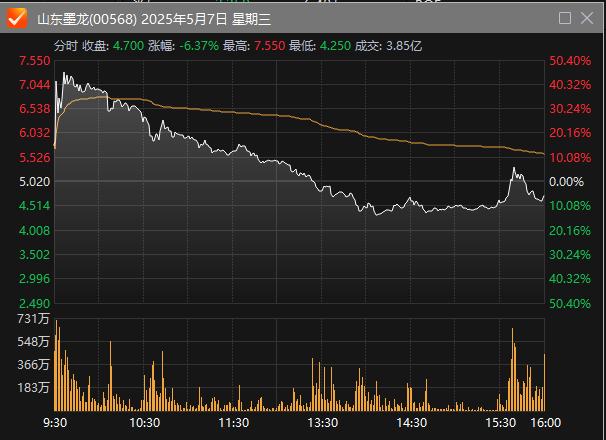Click the 2.996 price axis label
Viewport: 606px width, 440px height.
point(35,279)
